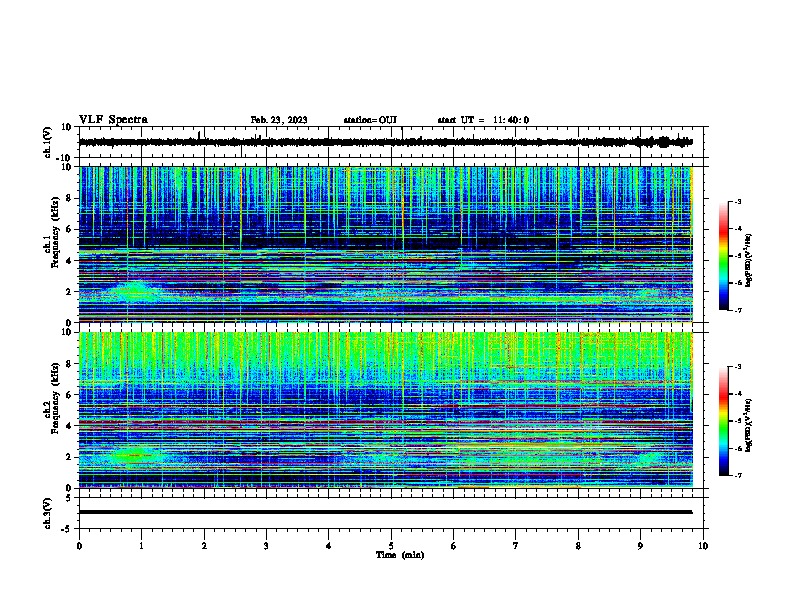Click time axis tick label "9"
The image size is (792, 612).
point(640,546)
